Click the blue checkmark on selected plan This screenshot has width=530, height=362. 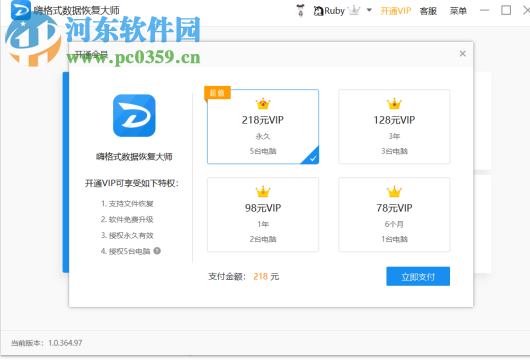312,157
